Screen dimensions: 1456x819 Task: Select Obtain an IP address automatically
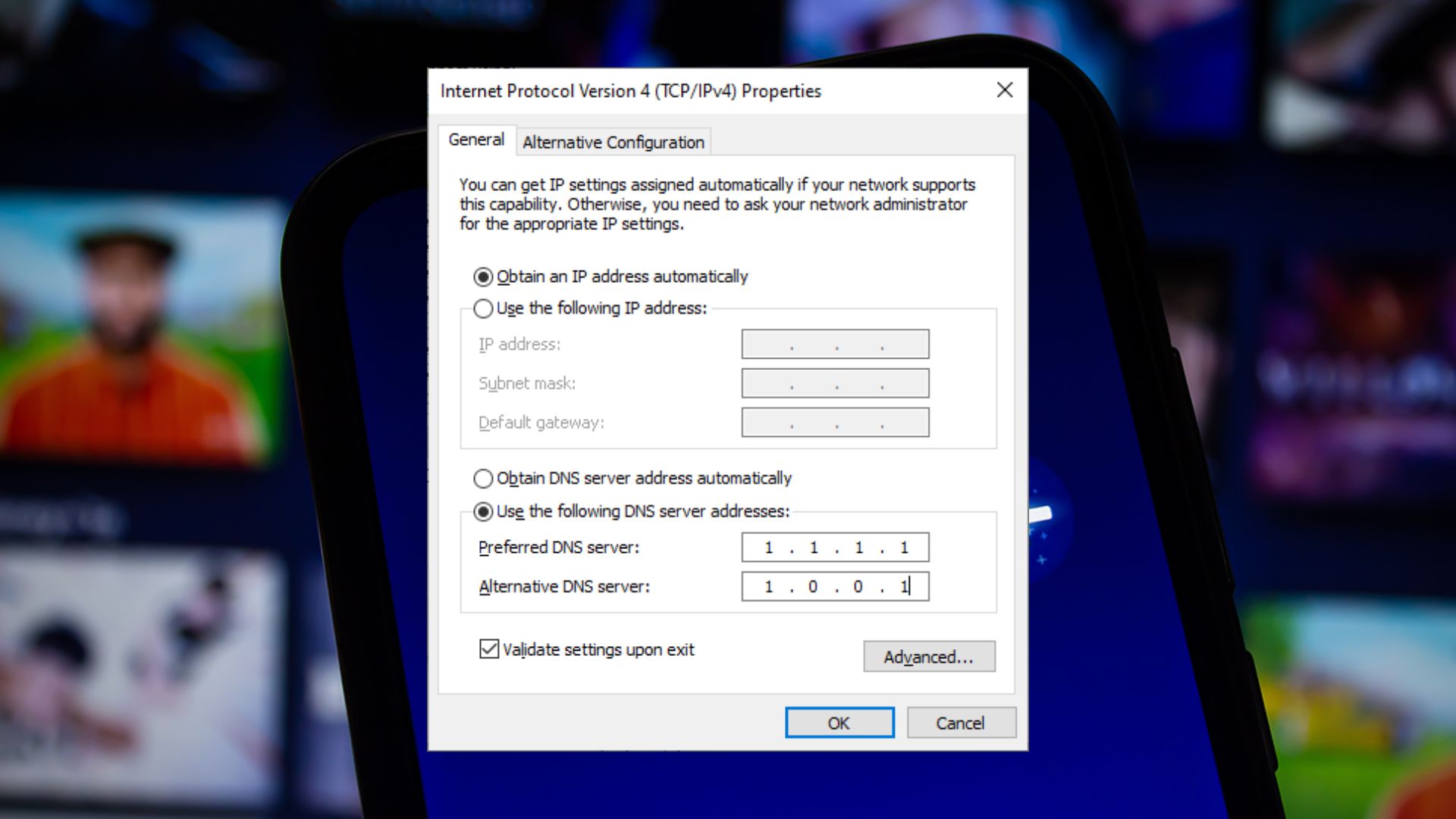pos(483,277)
